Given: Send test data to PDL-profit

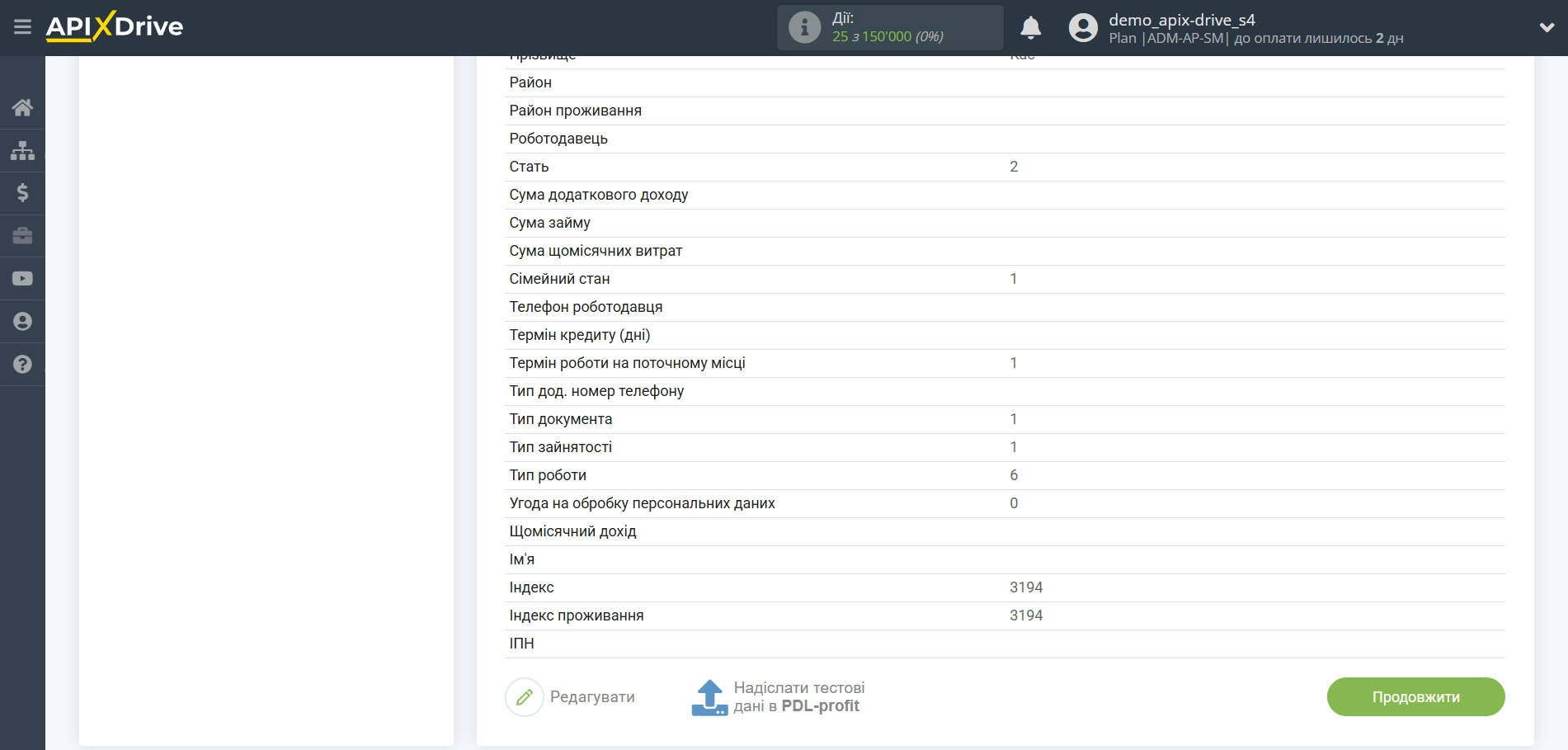Looking at the screenshot, I should [x=778, y=697].
